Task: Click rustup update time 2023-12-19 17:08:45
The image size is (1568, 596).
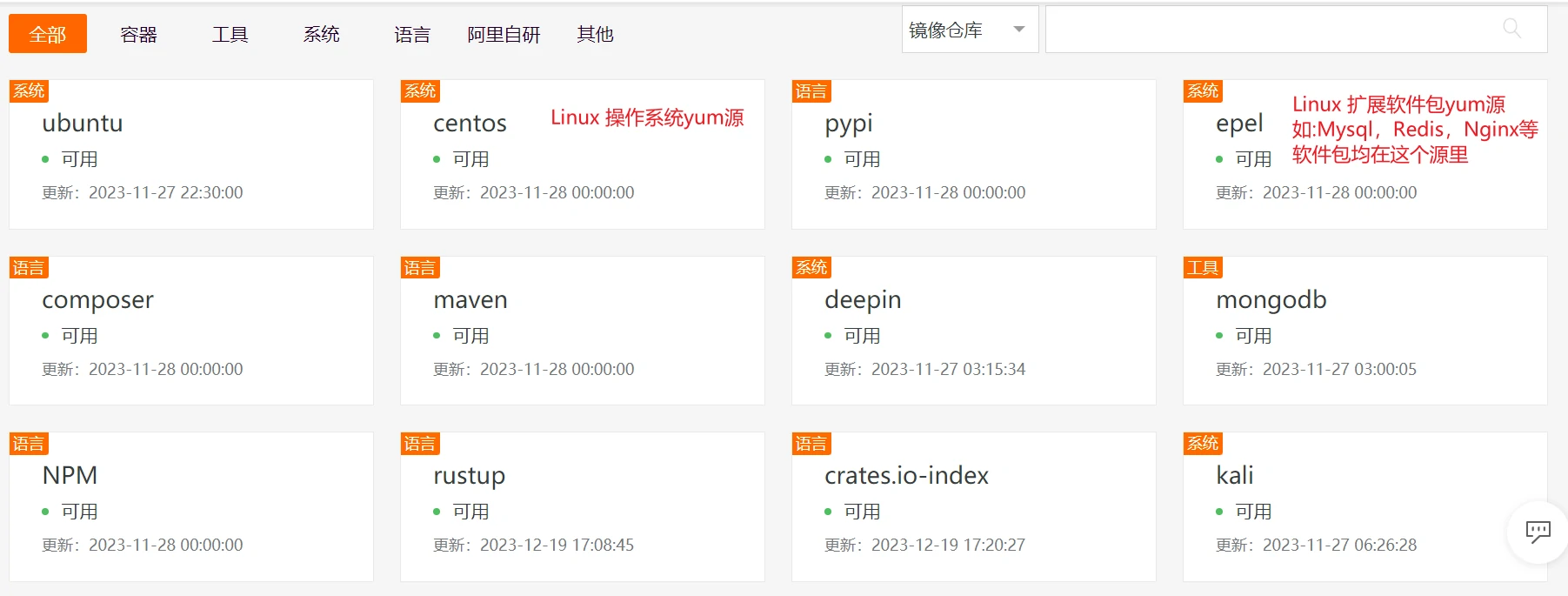Action: pos(557,545)
